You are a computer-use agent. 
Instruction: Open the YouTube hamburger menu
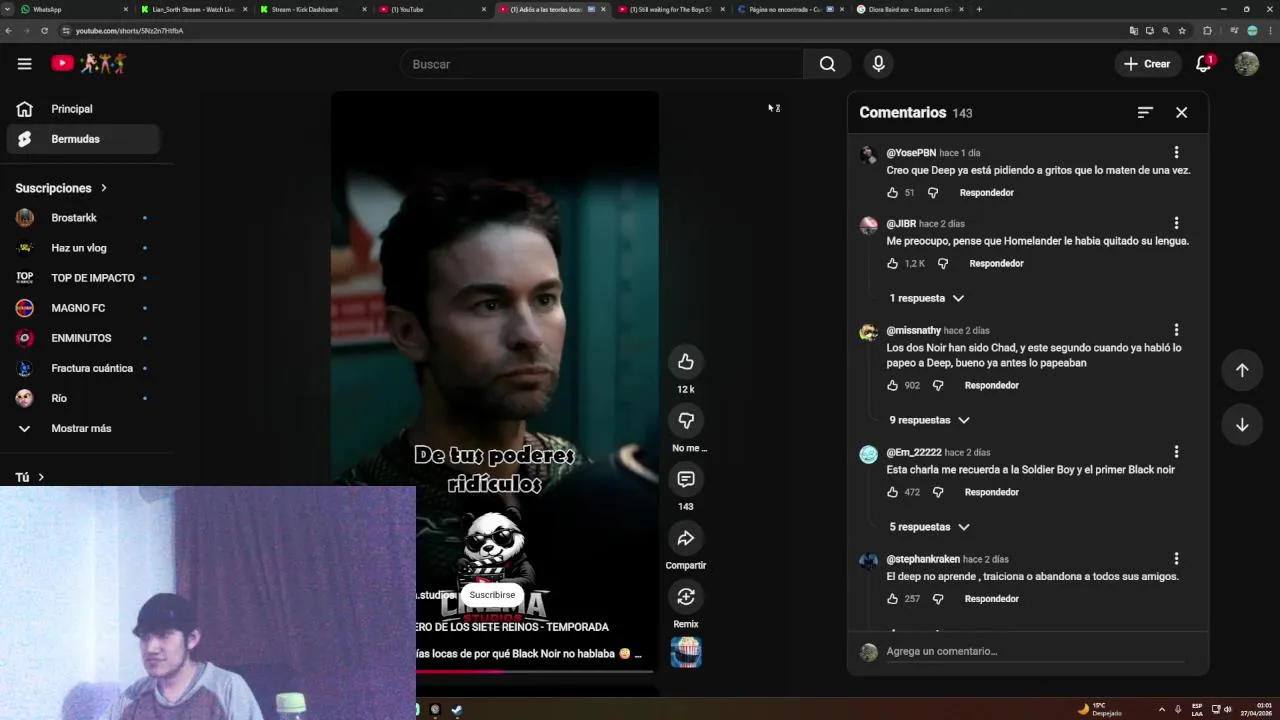[24, 64]
